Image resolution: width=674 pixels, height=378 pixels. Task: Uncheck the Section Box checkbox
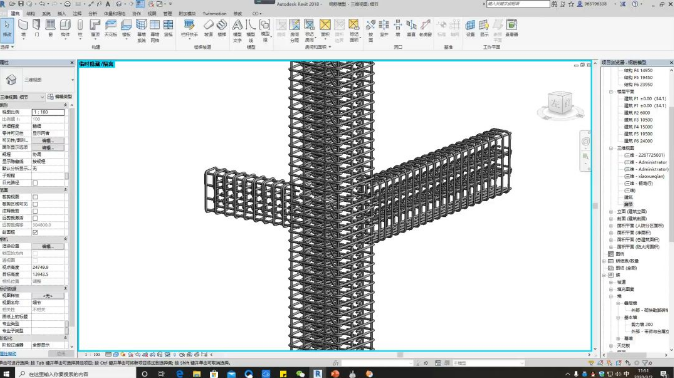point(35,232)
